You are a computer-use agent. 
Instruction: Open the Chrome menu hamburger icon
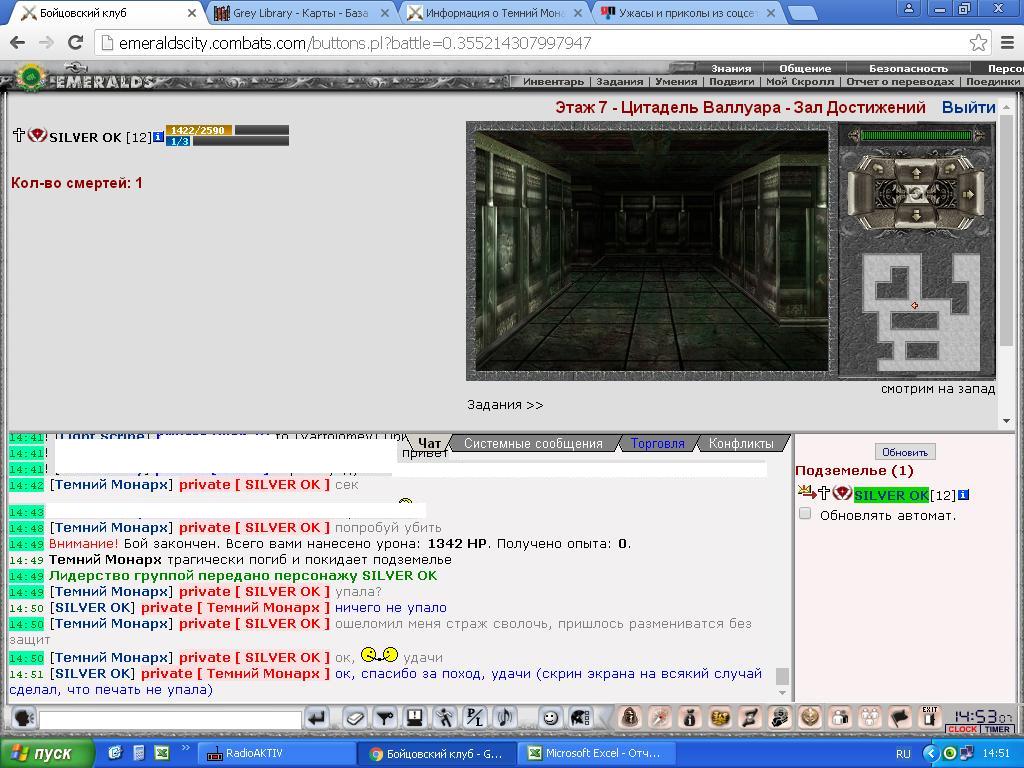coord(1008,43)
